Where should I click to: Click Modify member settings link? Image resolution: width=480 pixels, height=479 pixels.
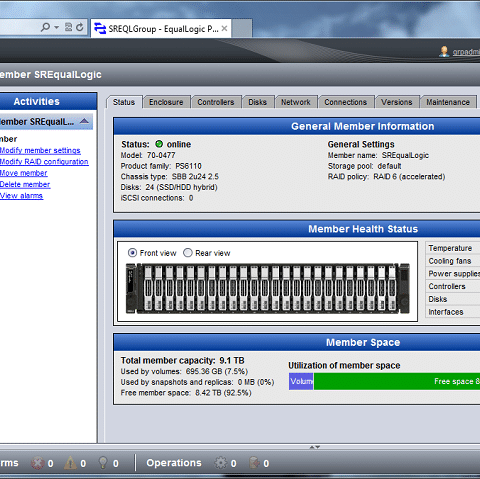tap(40, 150)
